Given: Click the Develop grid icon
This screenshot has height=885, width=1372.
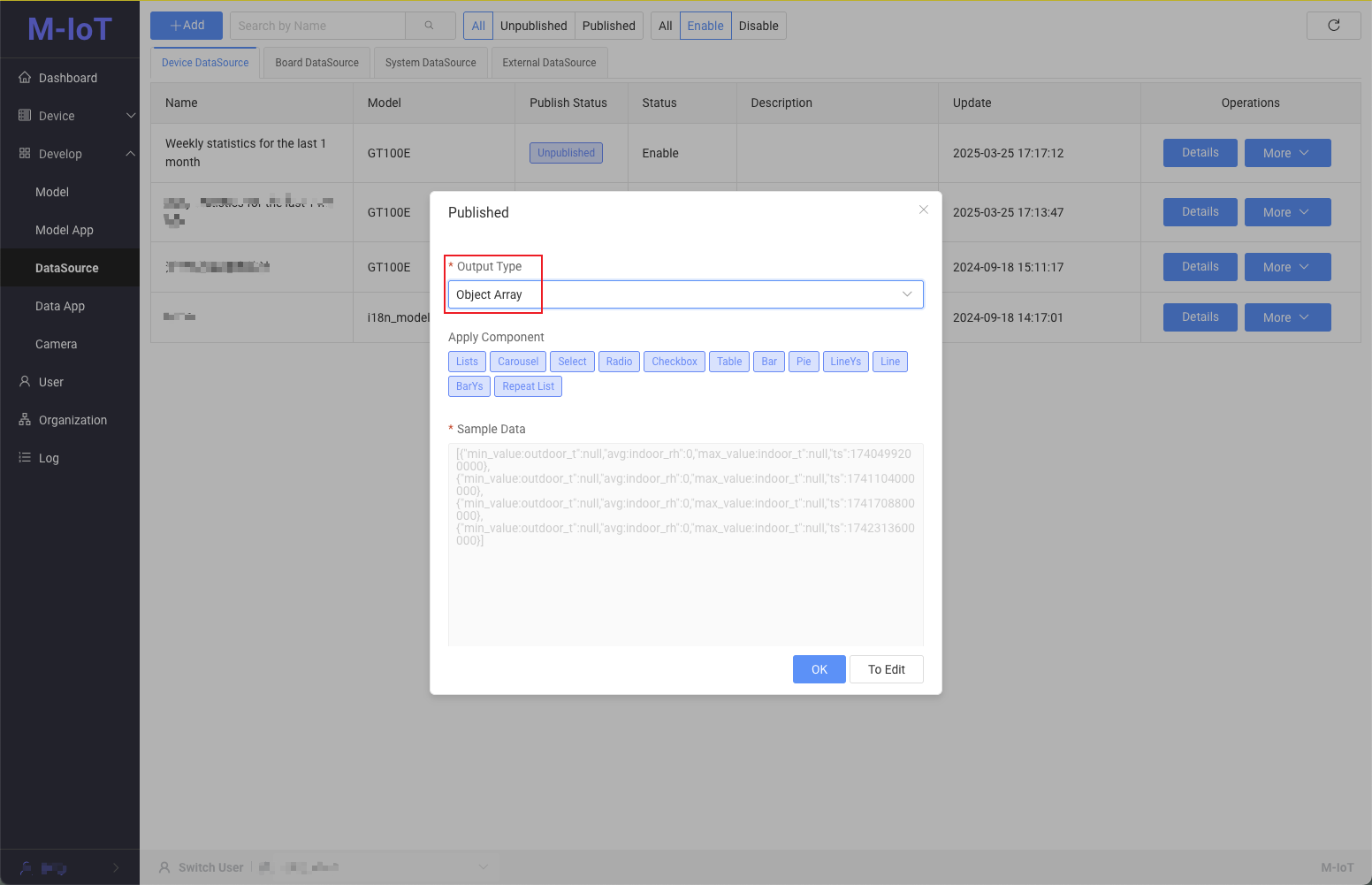Looking at the screenshot, I should pos(25,154).
